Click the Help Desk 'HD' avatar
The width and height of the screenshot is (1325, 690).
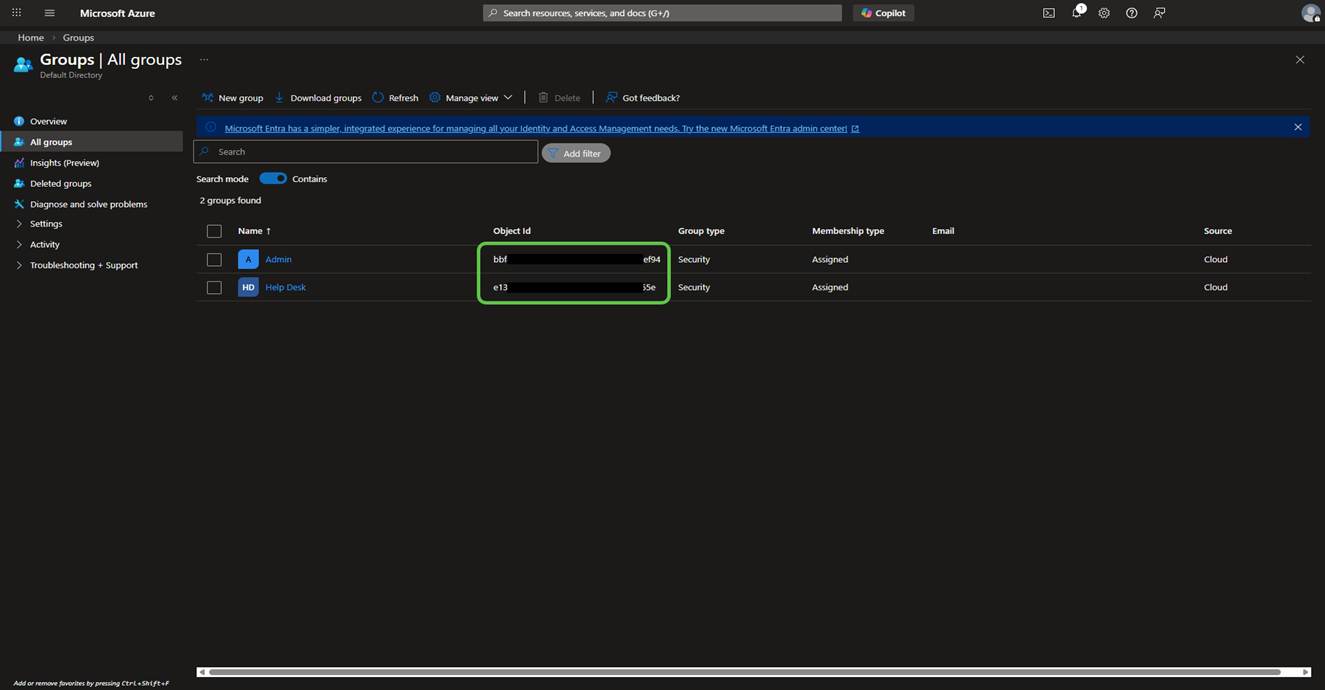pyautogui.click(x=248, y=287)
